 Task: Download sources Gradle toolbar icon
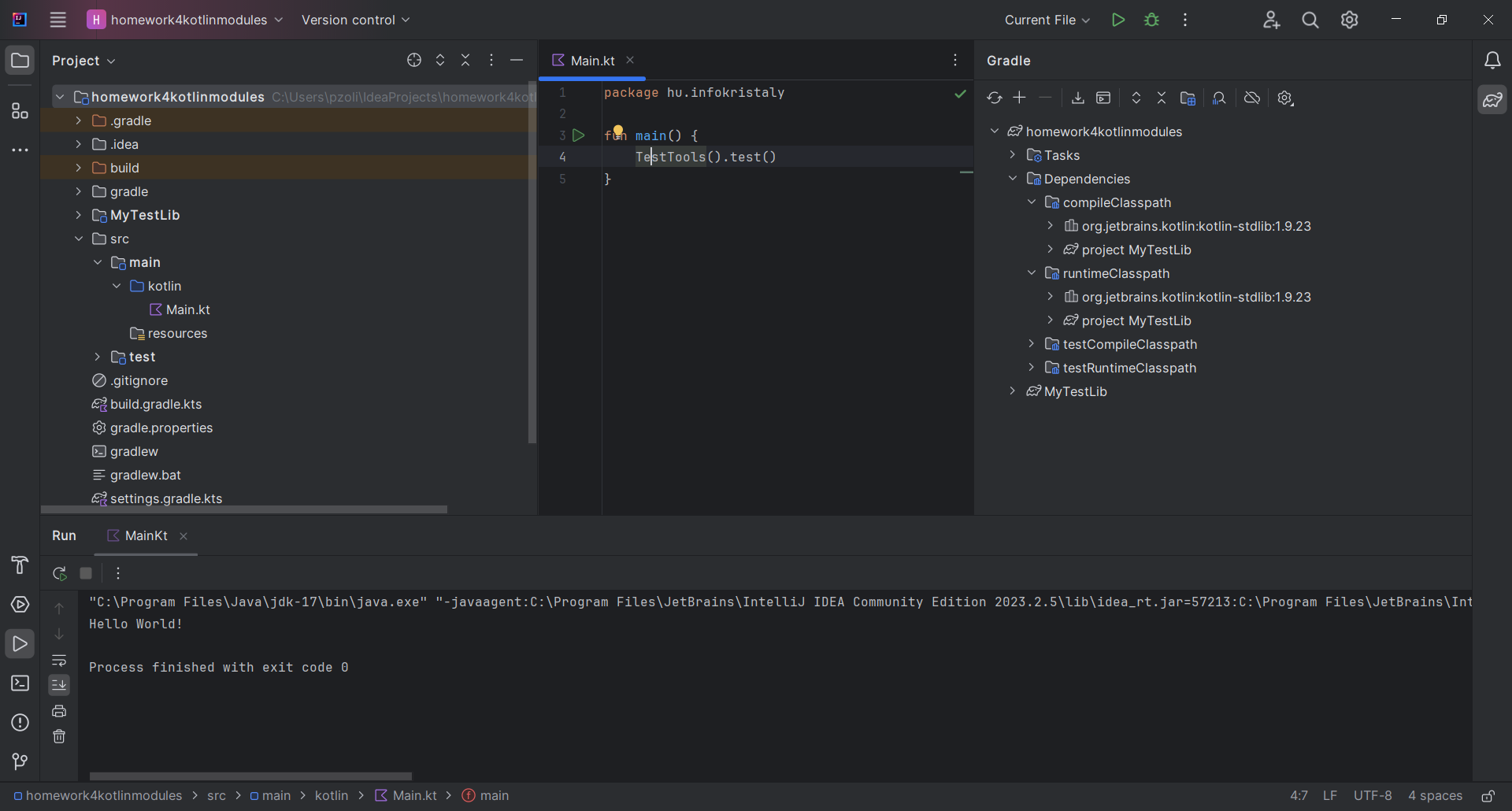[x=1077, y=98]
